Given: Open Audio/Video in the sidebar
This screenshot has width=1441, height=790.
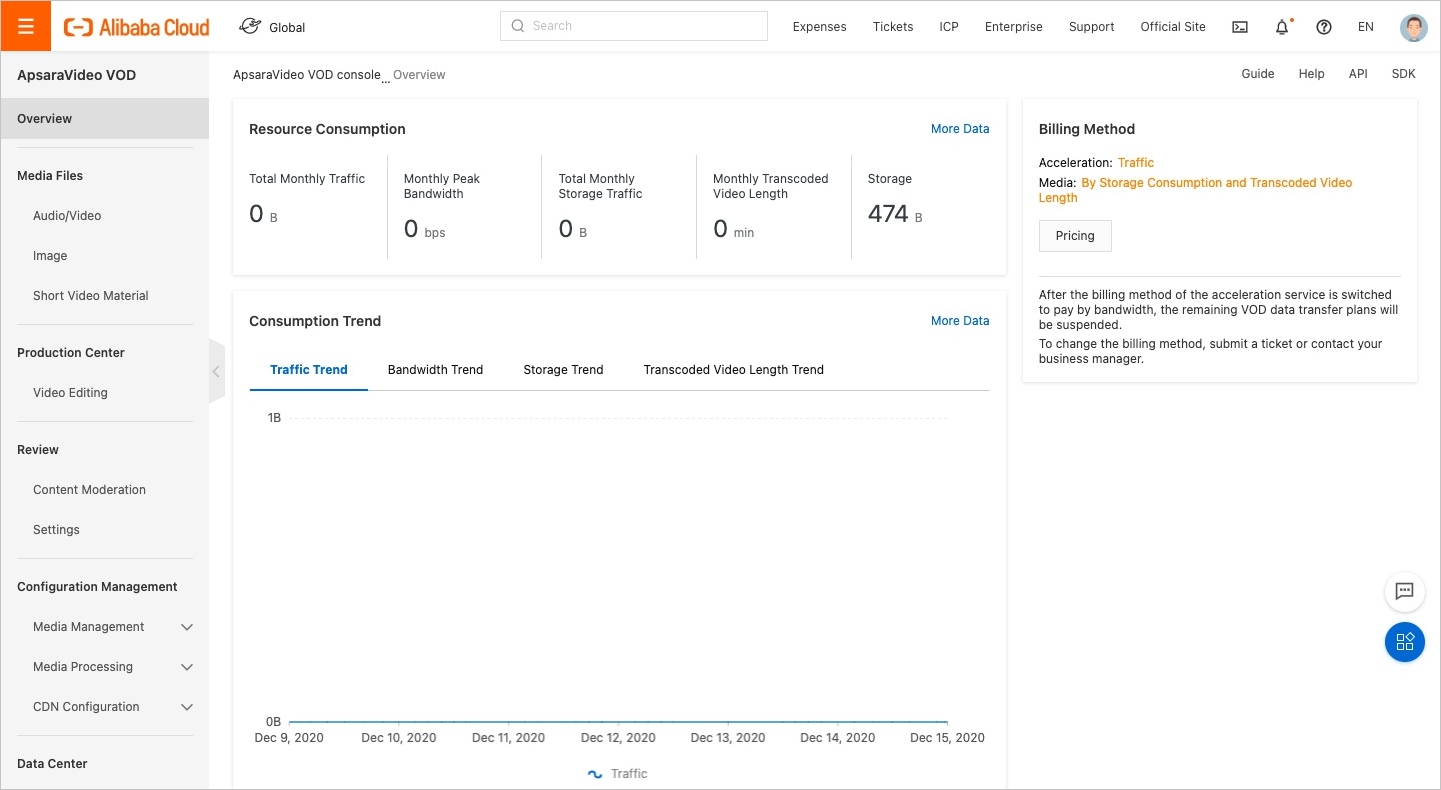Looking at the screenshot, I should point(67,216).
